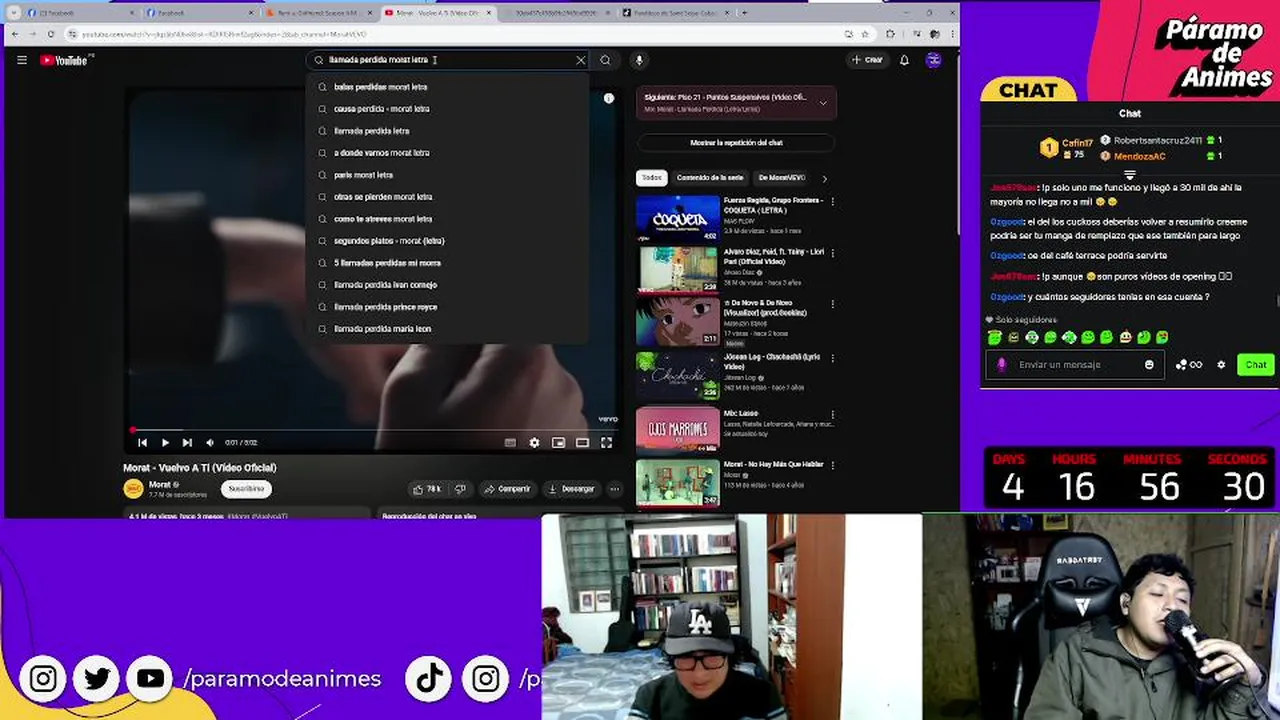The height and width of the screenshot is (720, 1280).
Task: Open the Morat channel avatar
Action: tap(133, 488)
